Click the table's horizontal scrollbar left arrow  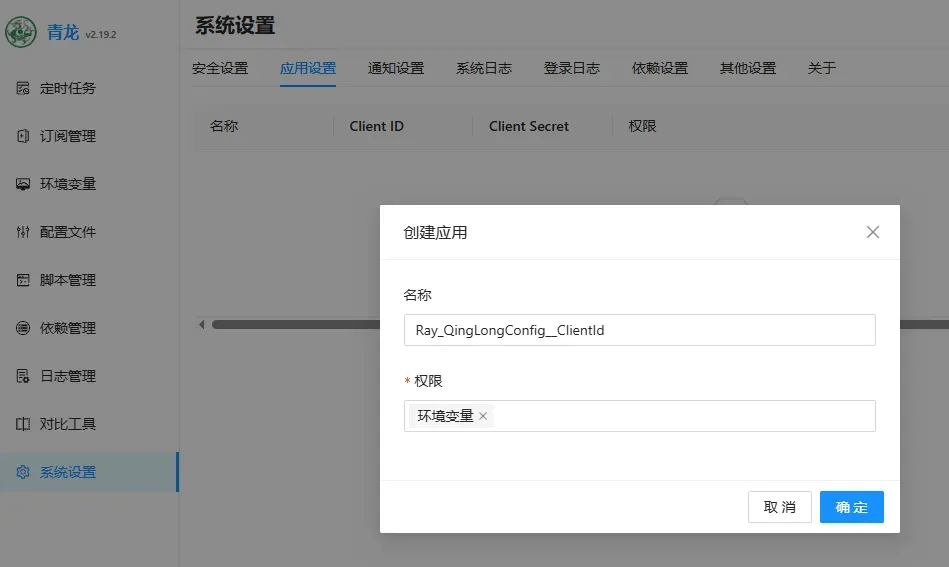[x=201, y=324]
